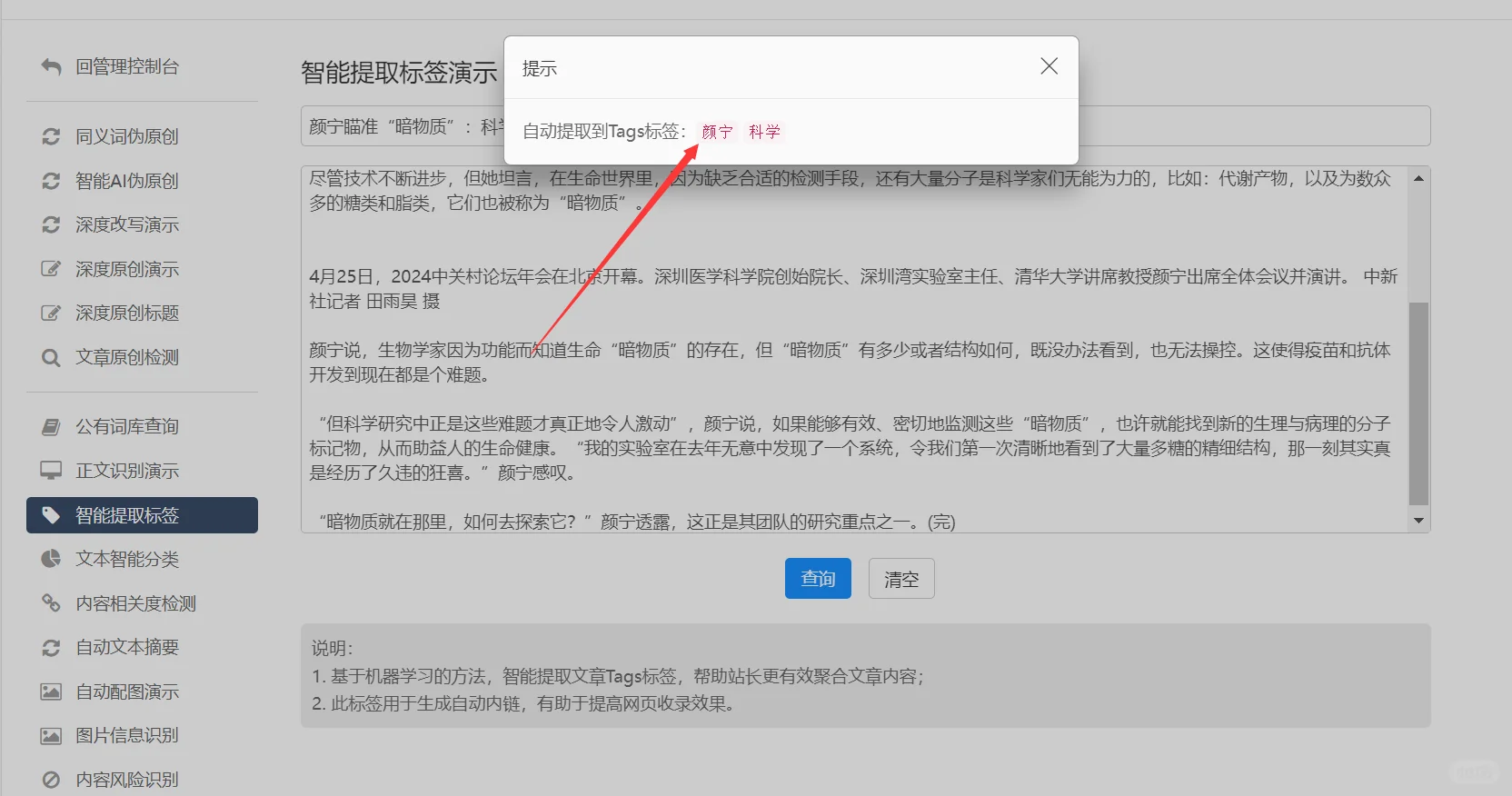Click paragraph starting 4月25日，2024中关村论坛
1512x796 pixels.
pyautogui.click(x=852, y=289)
